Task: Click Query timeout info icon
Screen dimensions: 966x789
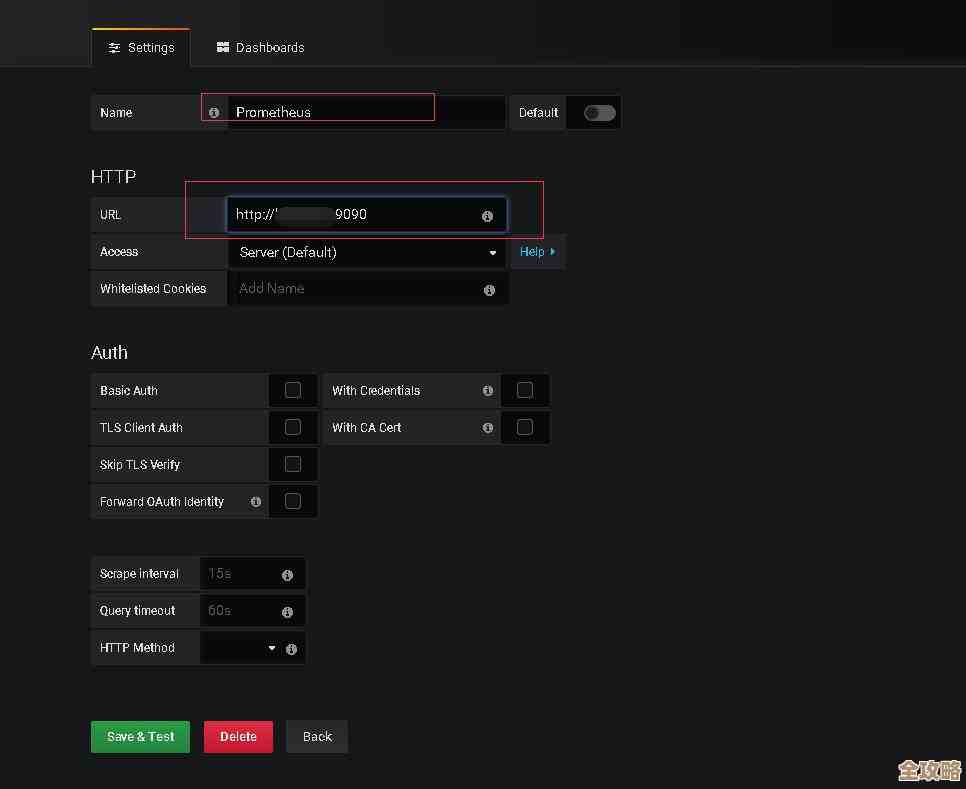Action: 287,612
